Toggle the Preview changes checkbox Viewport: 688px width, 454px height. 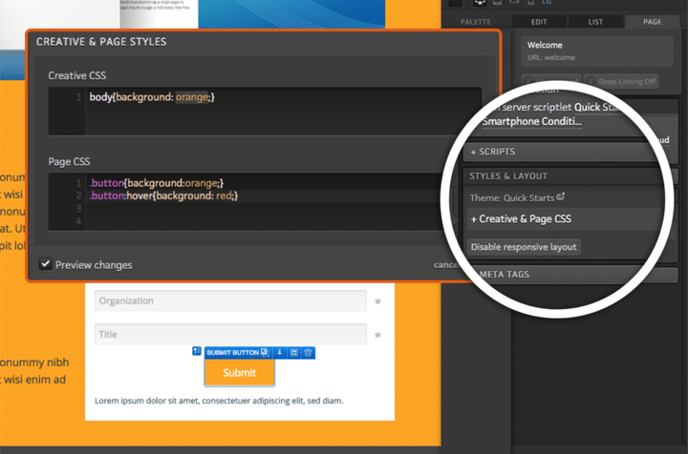click(46, 264)
